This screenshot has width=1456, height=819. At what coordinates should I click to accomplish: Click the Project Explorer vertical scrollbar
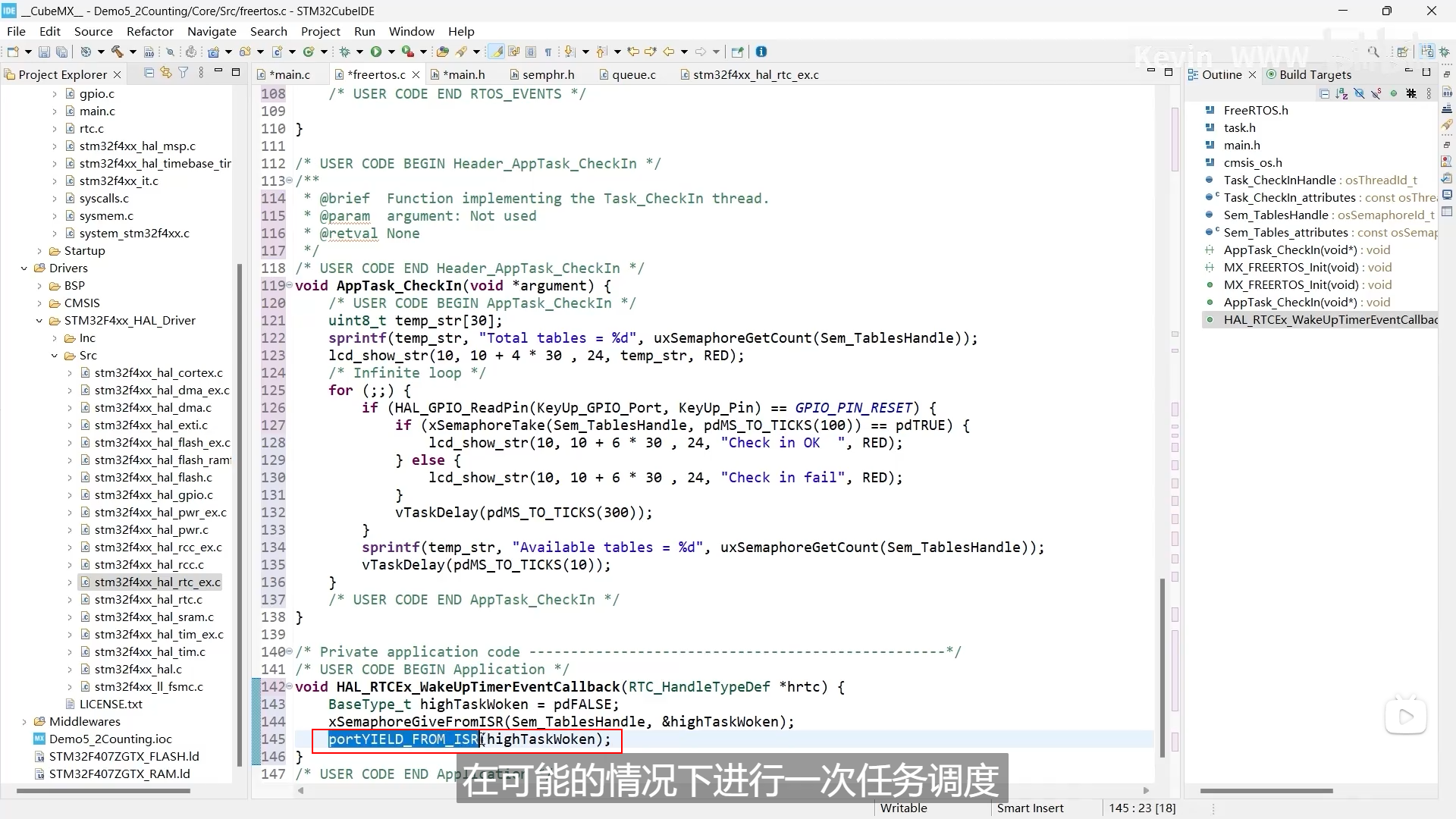(x=240, y=516)
